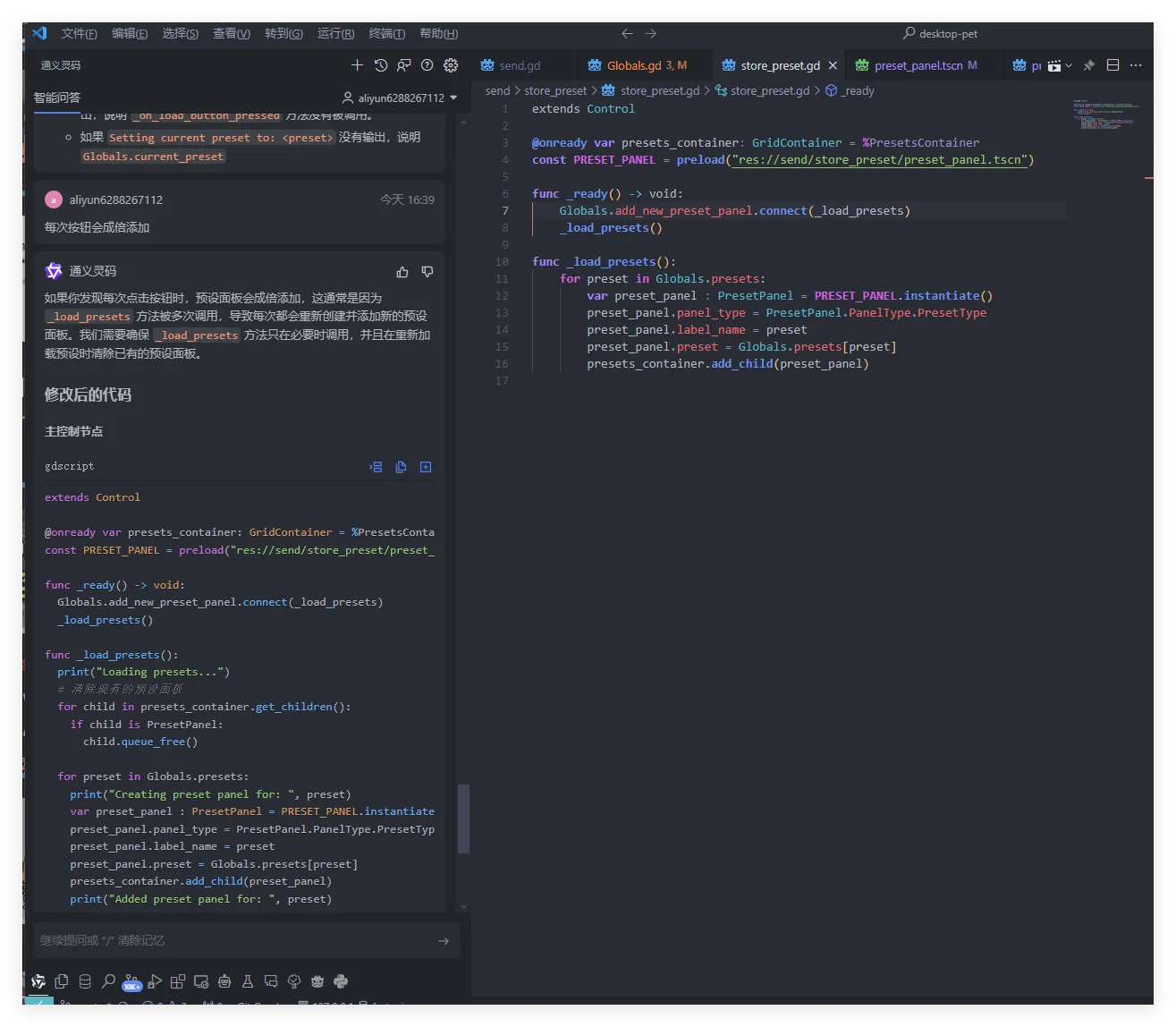Click 'extends Control' in editor line 1
This screenshot has width=1176, height=1027.
tap(583, 109)
